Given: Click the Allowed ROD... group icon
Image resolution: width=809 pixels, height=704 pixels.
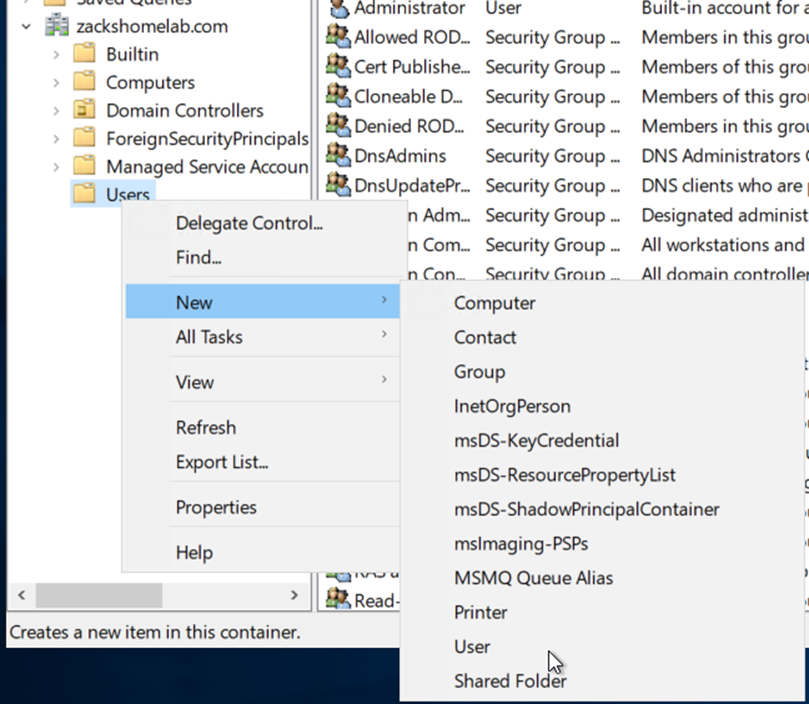Looking at the screenshot, I should click(x=338, y=37).
